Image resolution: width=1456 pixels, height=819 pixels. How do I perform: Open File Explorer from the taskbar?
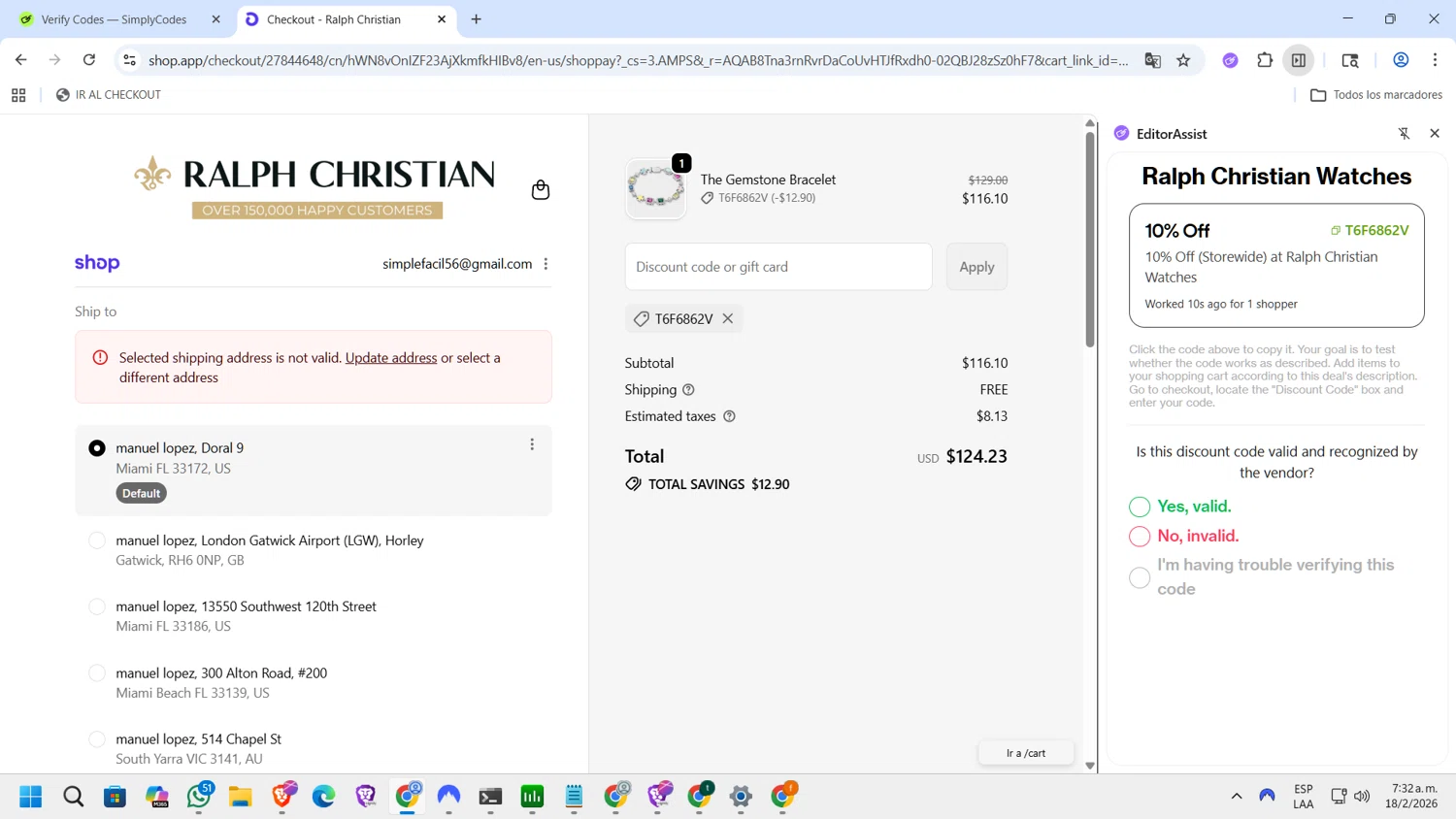[241, 797]
